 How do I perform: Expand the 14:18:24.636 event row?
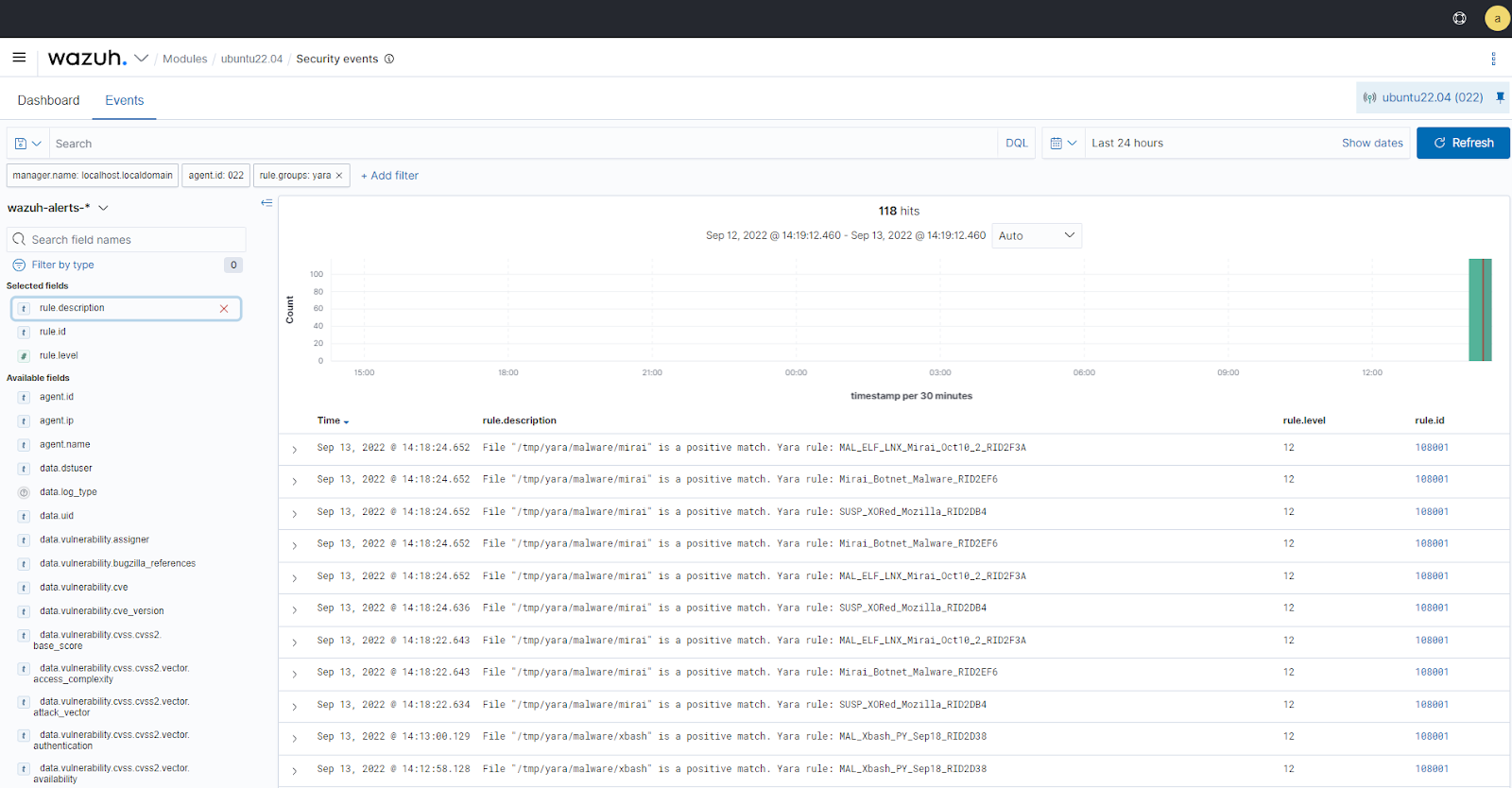tap(295, 610)
